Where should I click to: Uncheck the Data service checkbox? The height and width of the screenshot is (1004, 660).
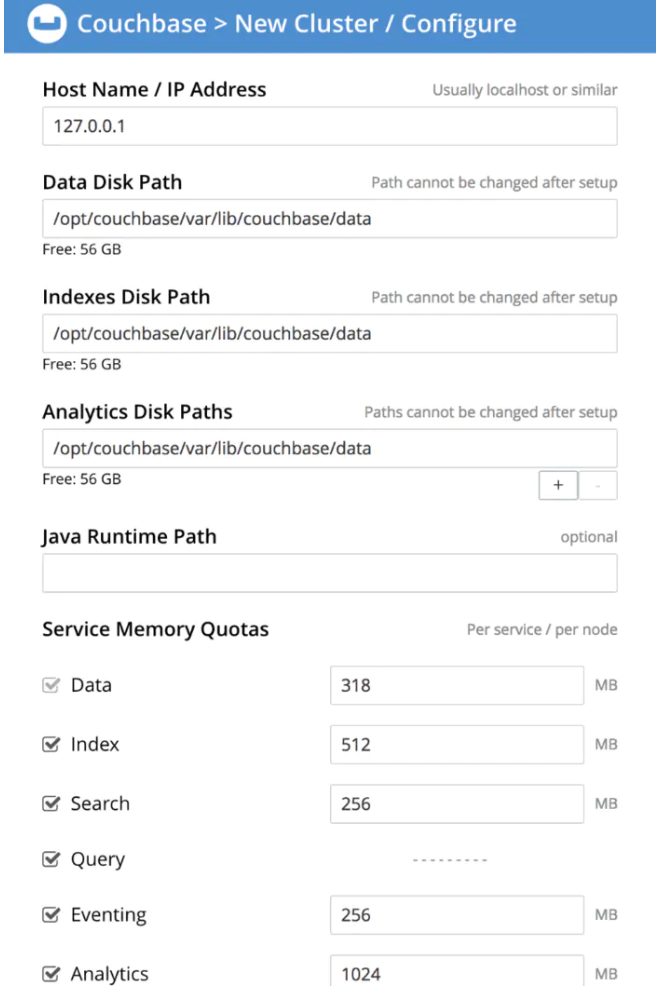pos(51,684)
